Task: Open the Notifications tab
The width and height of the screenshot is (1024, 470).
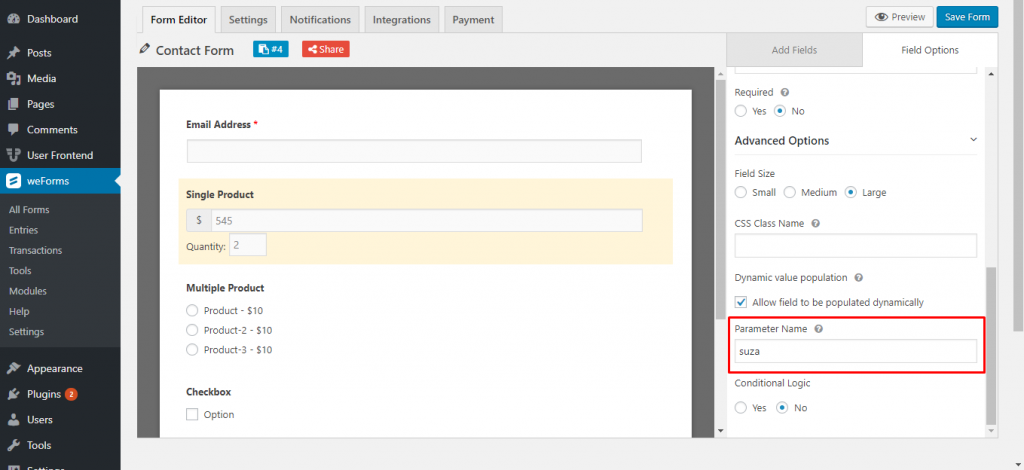Action: tap(320, 20)
